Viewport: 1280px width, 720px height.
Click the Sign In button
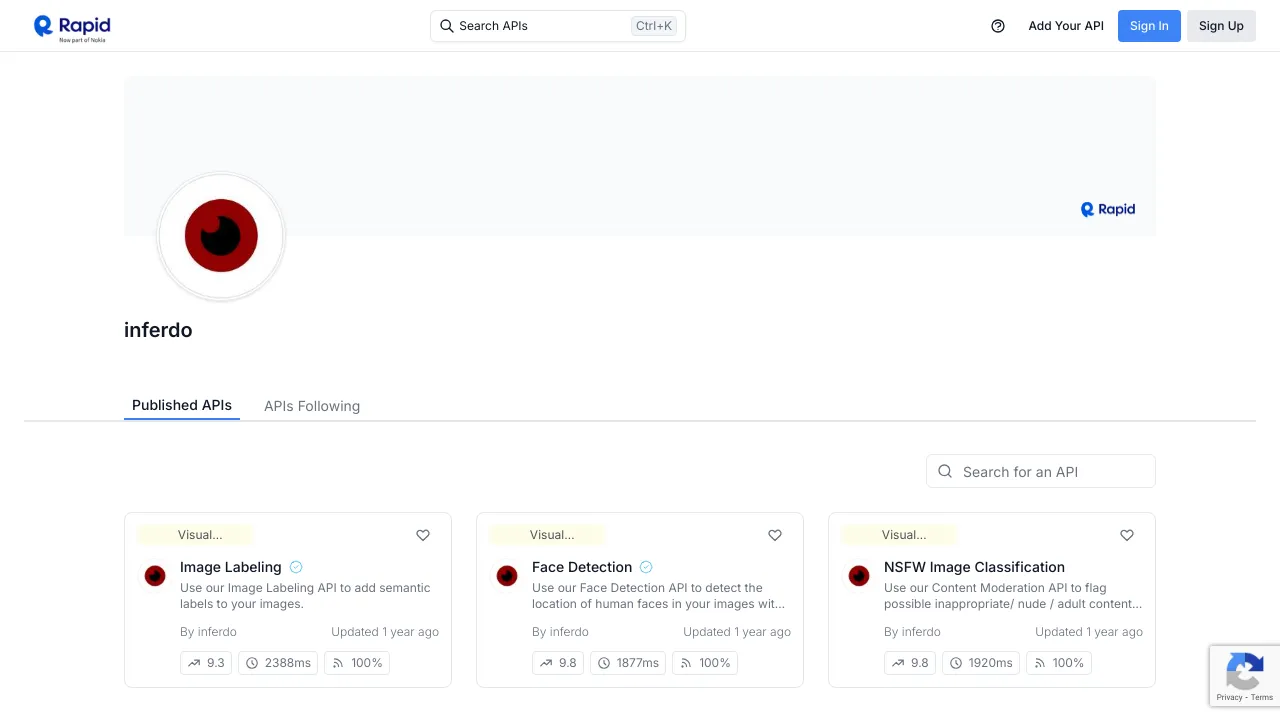1149,26
